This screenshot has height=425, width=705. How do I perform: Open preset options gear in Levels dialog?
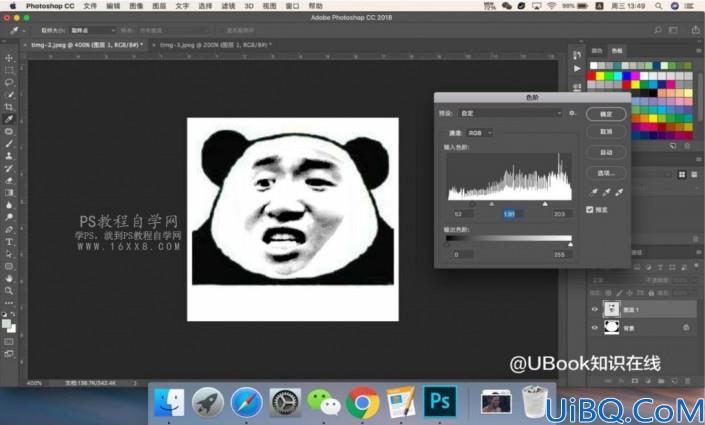[572, 113]
